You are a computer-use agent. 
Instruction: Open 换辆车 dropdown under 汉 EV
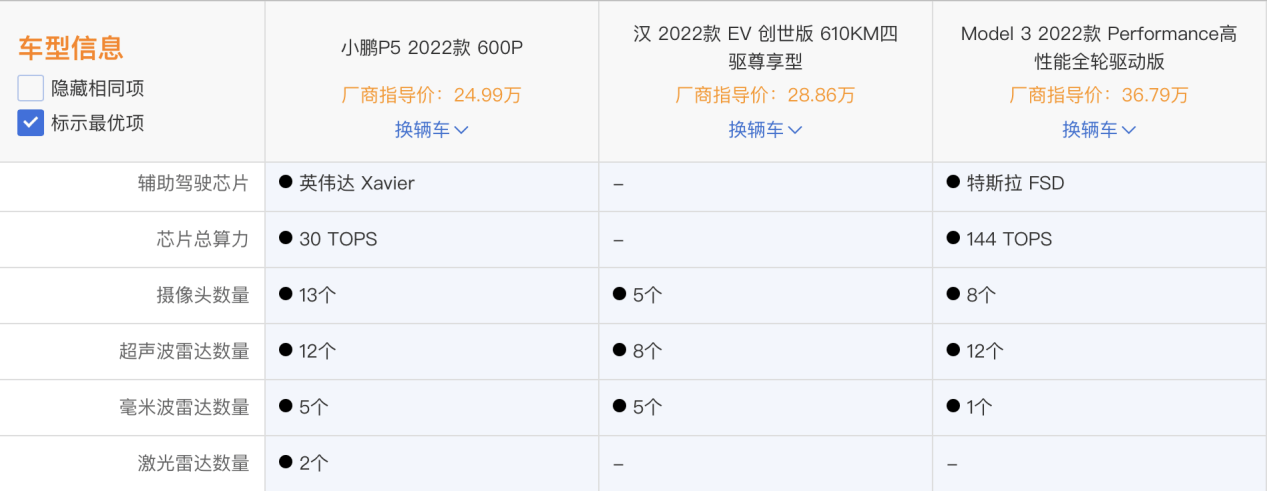(x=765, y=130)
